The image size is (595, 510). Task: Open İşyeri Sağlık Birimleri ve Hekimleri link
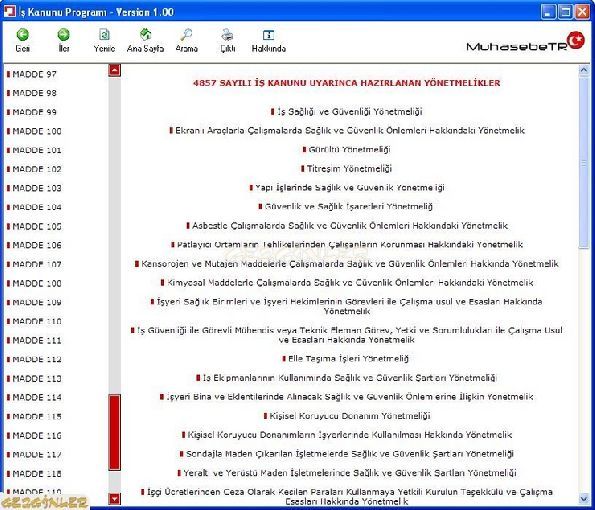[x=349, y=307]
